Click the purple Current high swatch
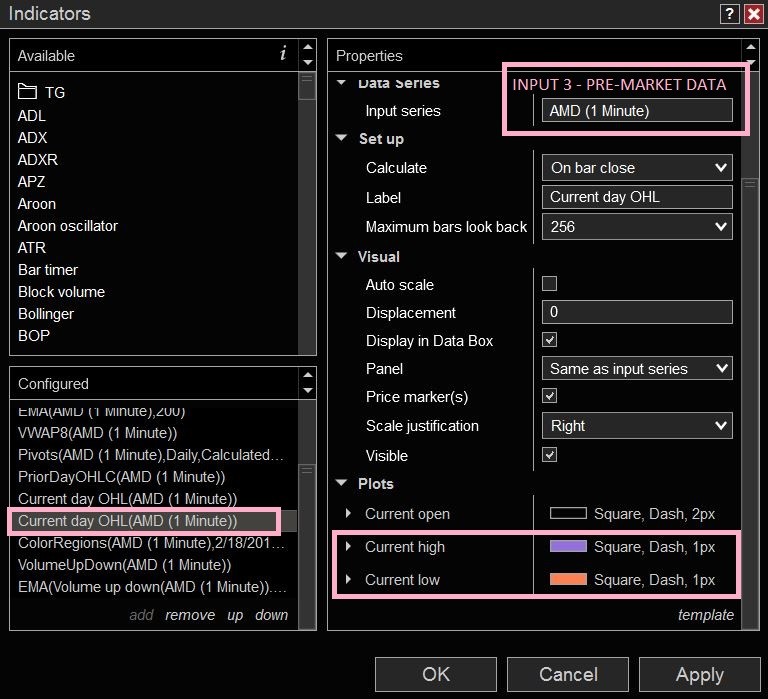Screen dimensions: 768x699 click(568, 546)
